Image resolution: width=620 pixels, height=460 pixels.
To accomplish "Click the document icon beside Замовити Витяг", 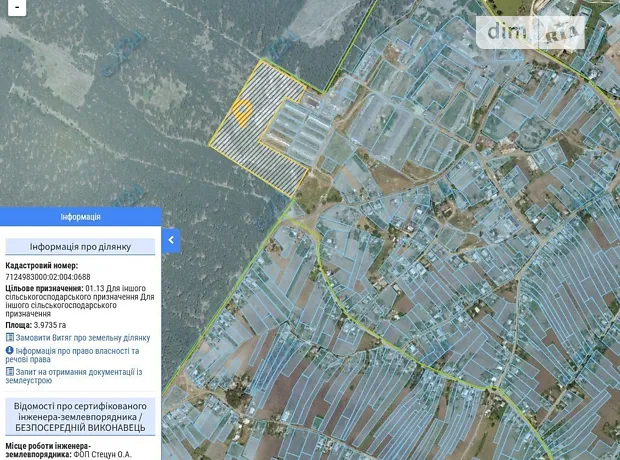I will point(9,338).
